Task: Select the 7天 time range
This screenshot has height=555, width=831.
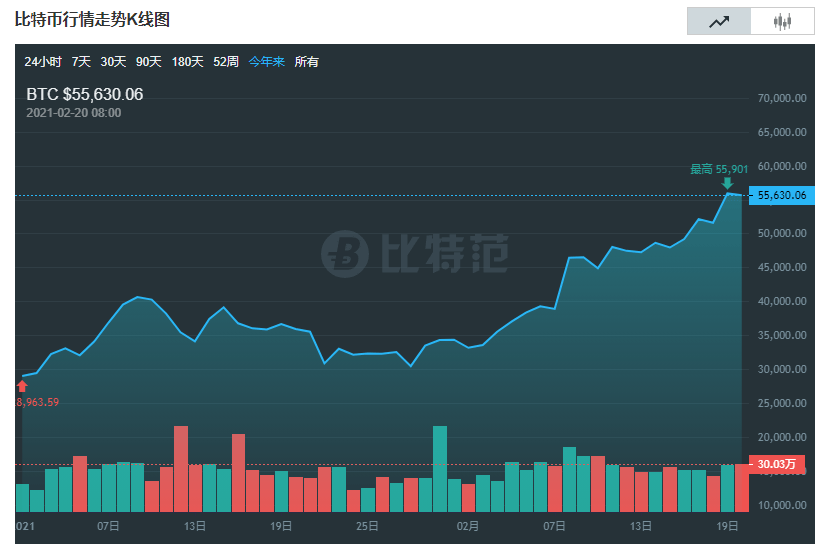Action: point(81,62)
